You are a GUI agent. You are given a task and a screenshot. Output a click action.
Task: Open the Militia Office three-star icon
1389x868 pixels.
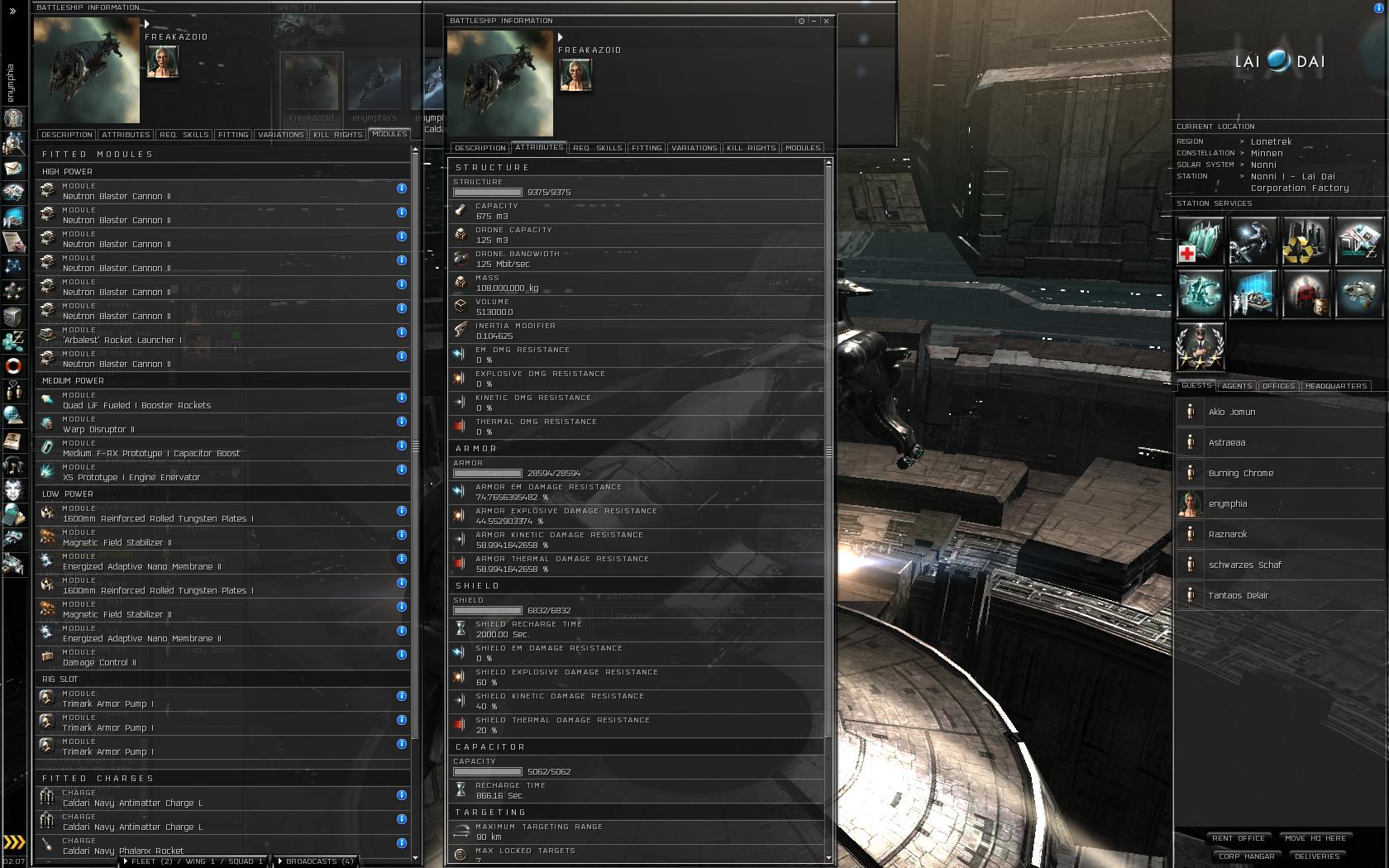click(x=1200, y=346)
